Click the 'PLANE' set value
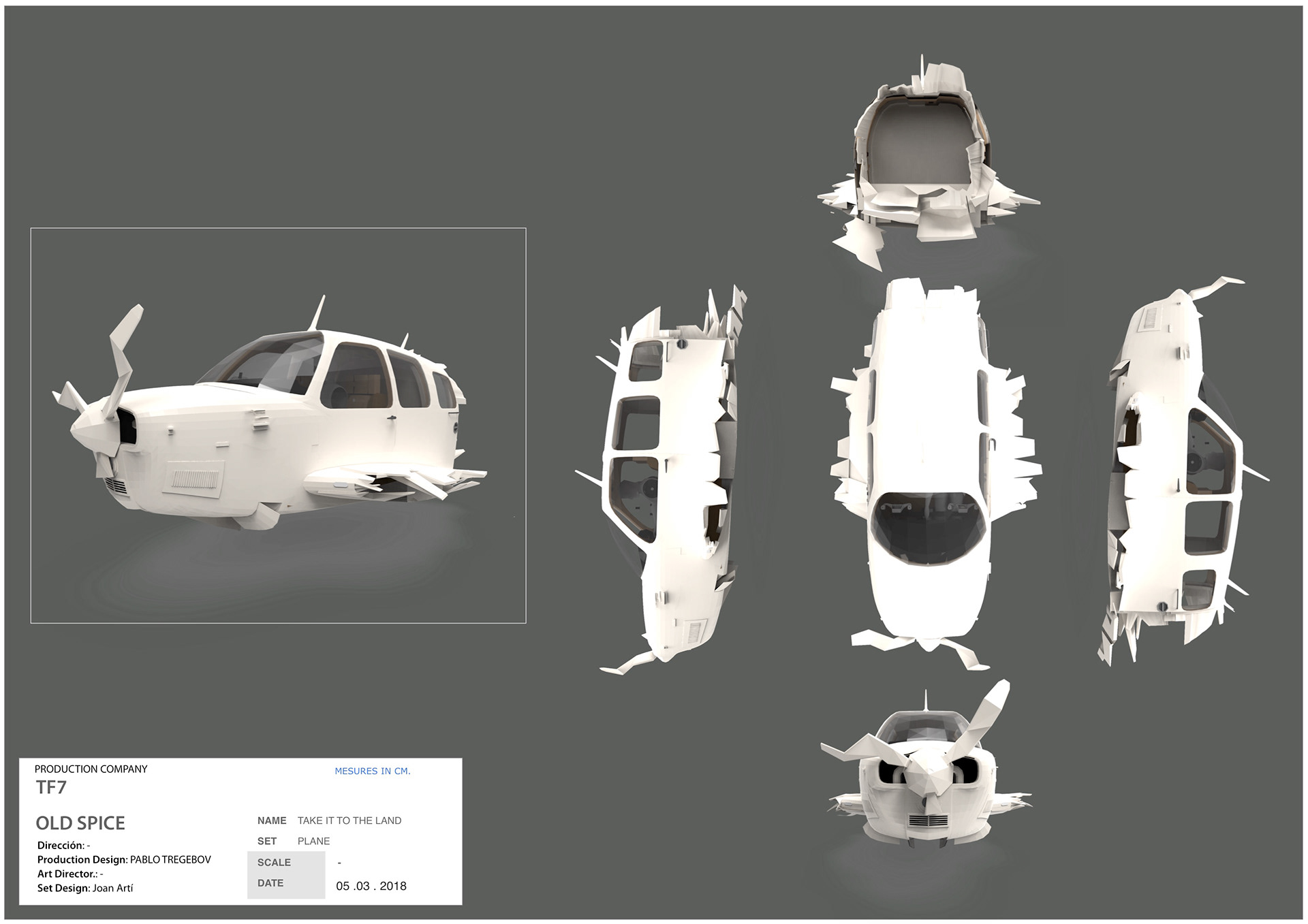 coord(313,841)
